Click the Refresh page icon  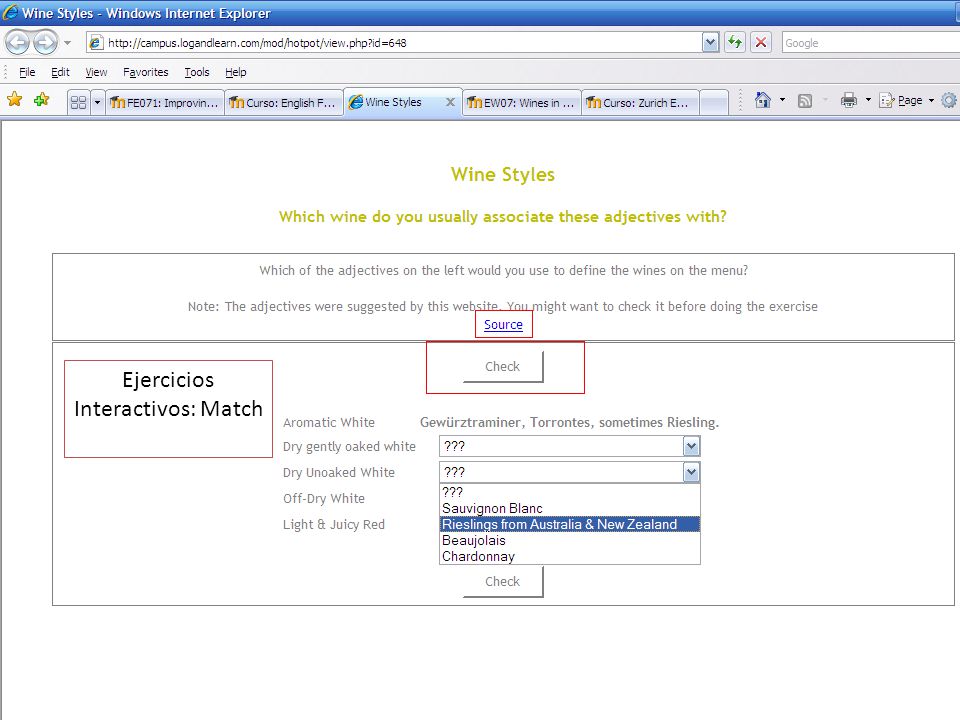coord(735,43)
